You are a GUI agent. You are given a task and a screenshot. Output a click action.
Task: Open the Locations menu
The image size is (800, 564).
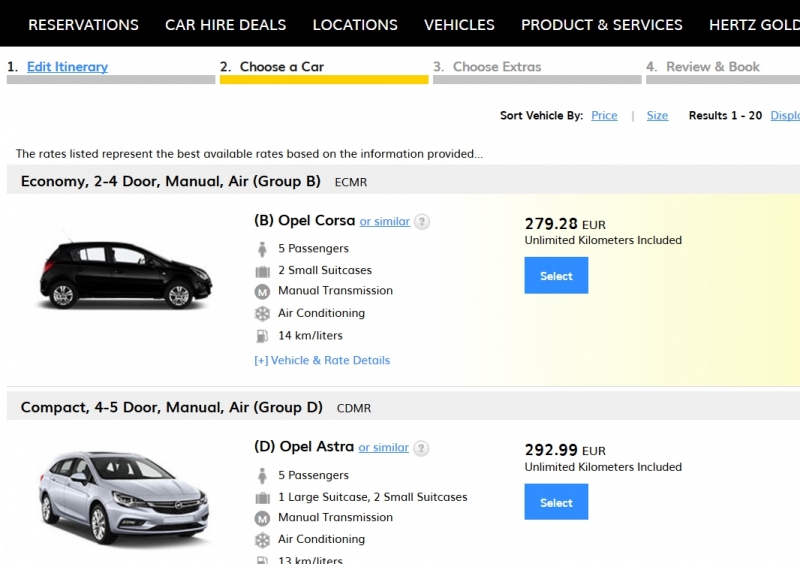(355, 25)
